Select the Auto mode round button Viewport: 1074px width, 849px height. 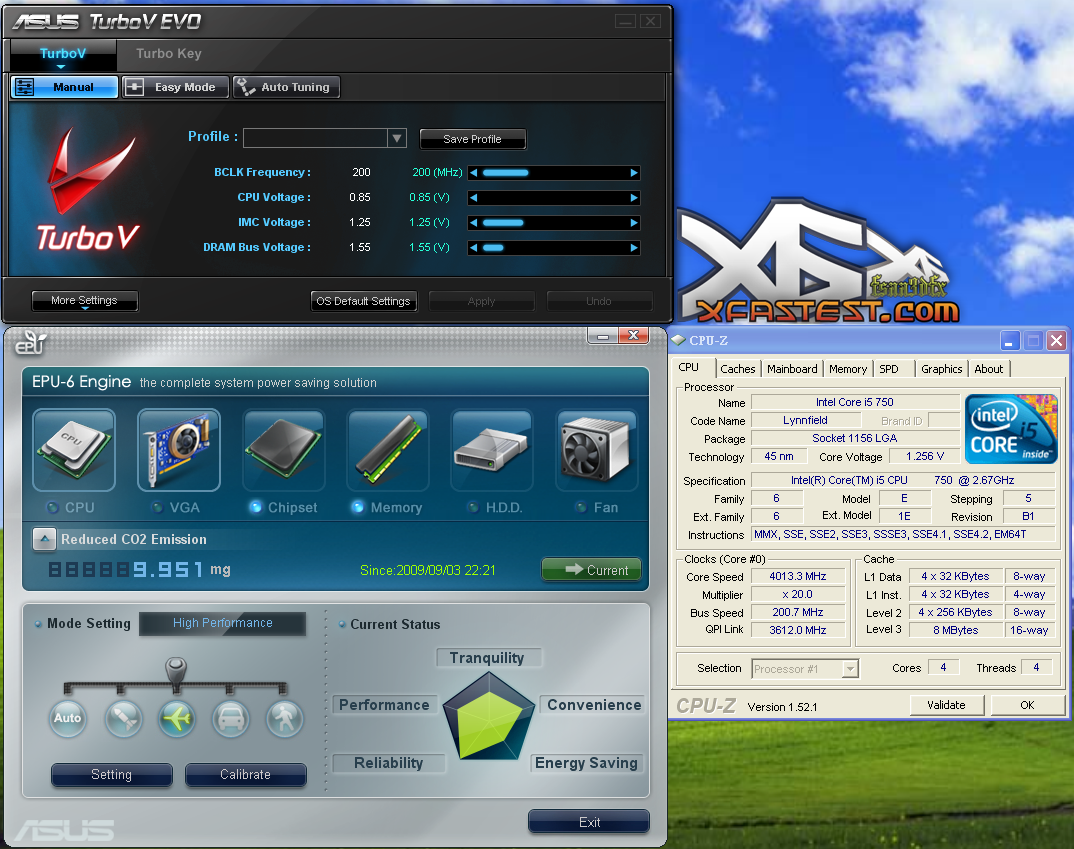click(68, 718)
